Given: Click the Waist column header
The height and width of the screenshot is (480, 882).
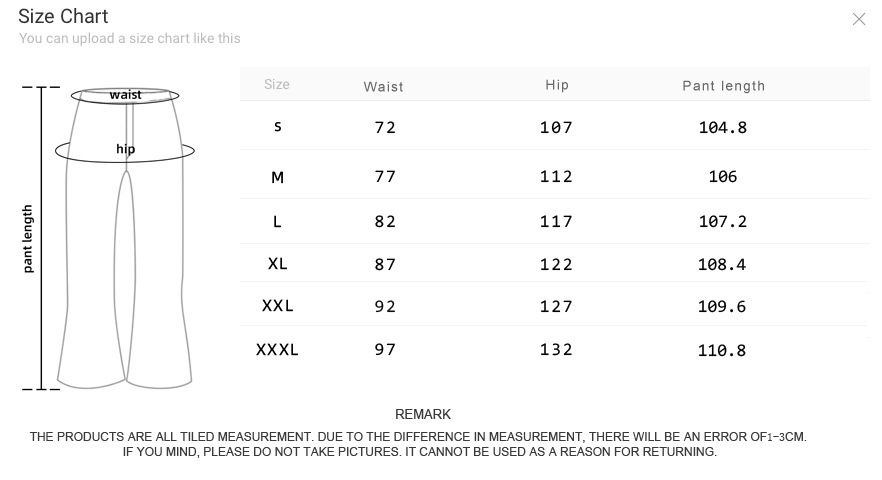Looking at the screenshot, I should (x=384, y=87).
